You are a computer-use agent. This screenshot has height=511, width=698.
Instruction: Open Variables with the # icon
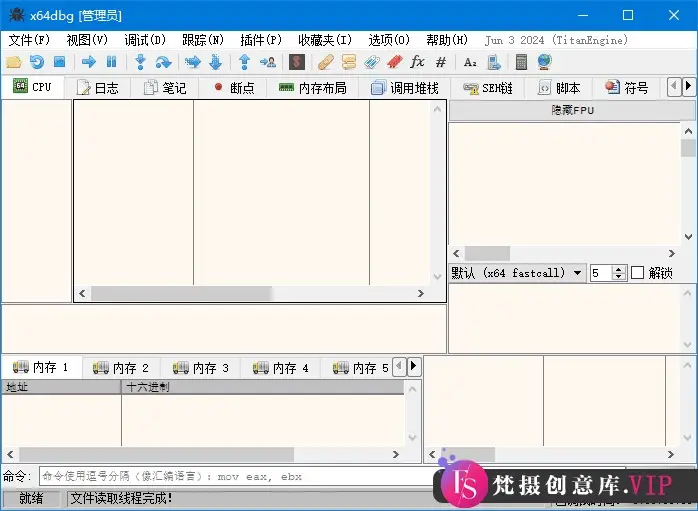441,62
